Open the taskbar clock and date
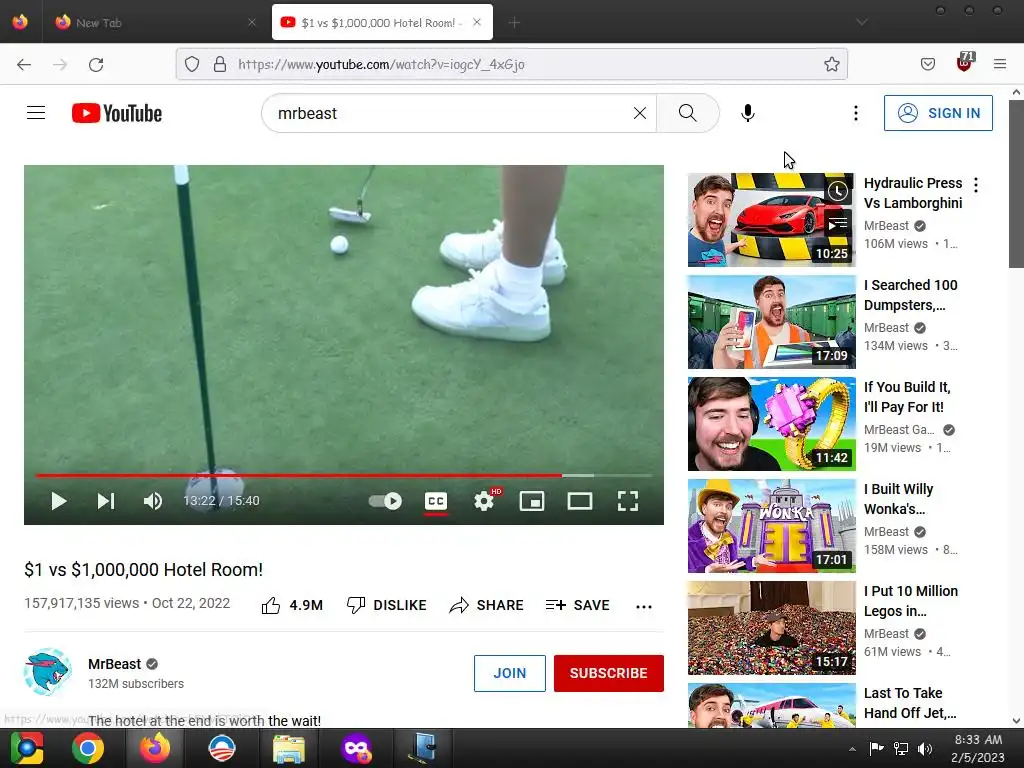 [x=978, y=748]
